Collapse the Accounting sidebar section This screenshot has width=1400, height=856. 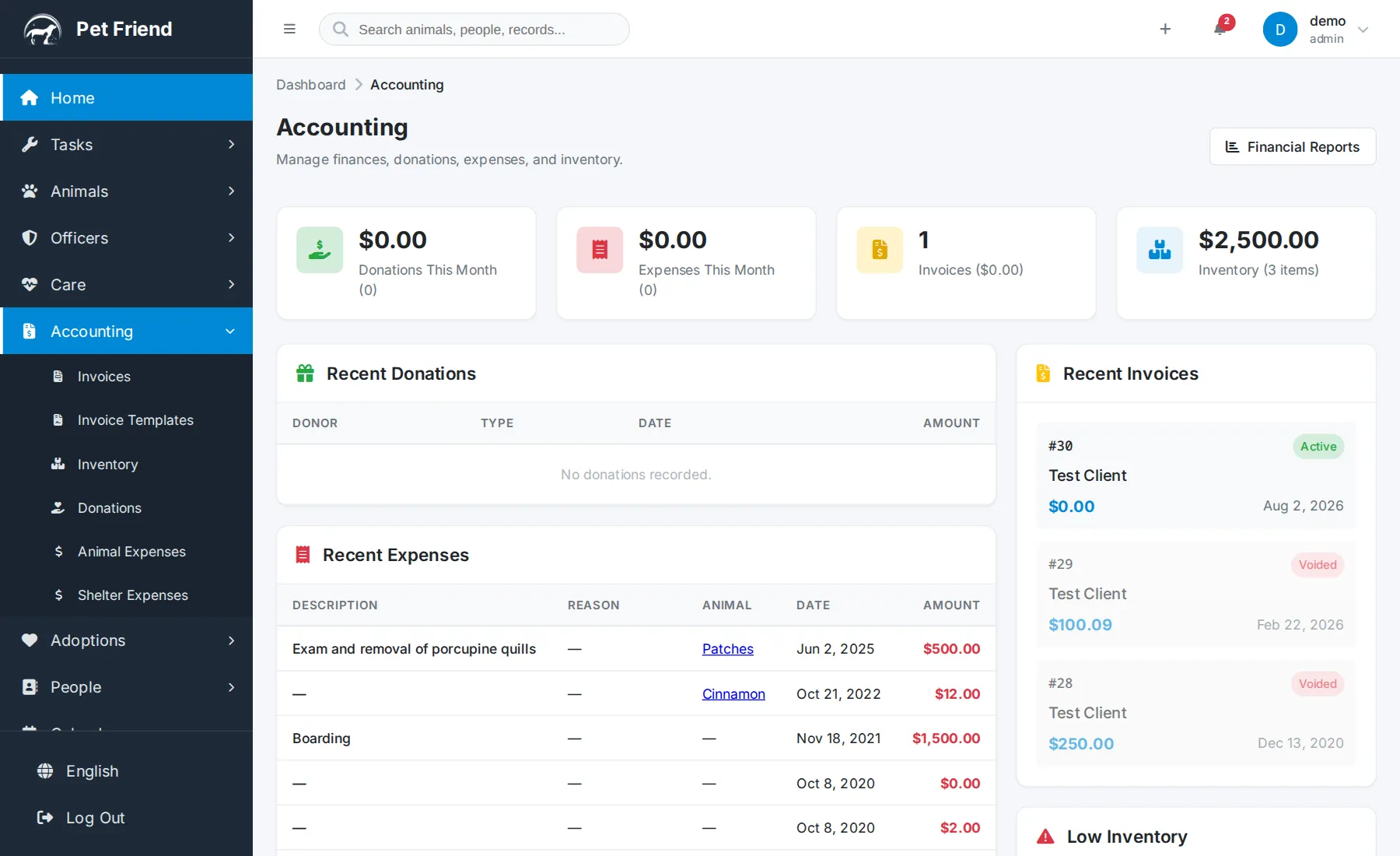pyautogui.click(x=128, y=332)
